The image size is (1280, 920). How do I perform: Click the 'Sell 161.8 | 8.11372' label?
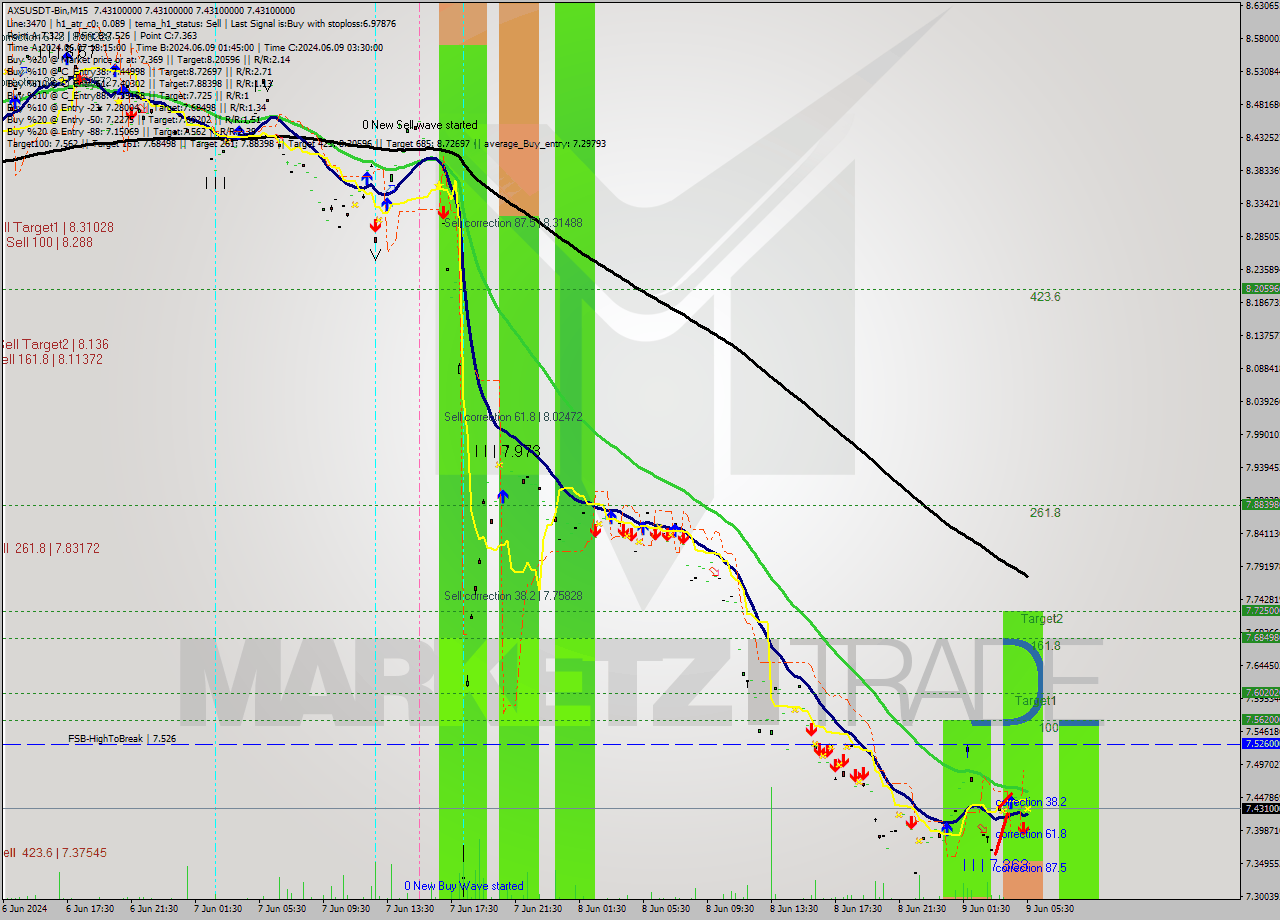pyautogui.click(x=51, y=359)
